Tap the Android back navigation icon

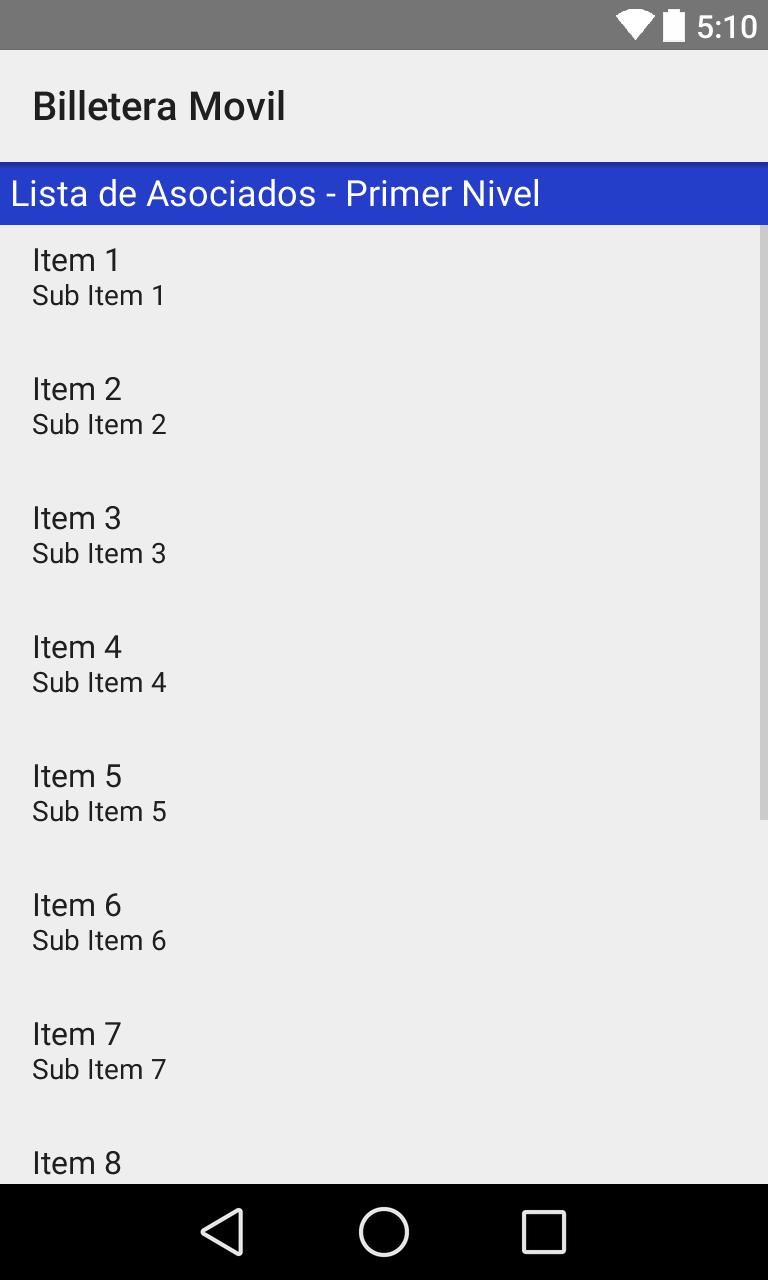(222, 1231)
